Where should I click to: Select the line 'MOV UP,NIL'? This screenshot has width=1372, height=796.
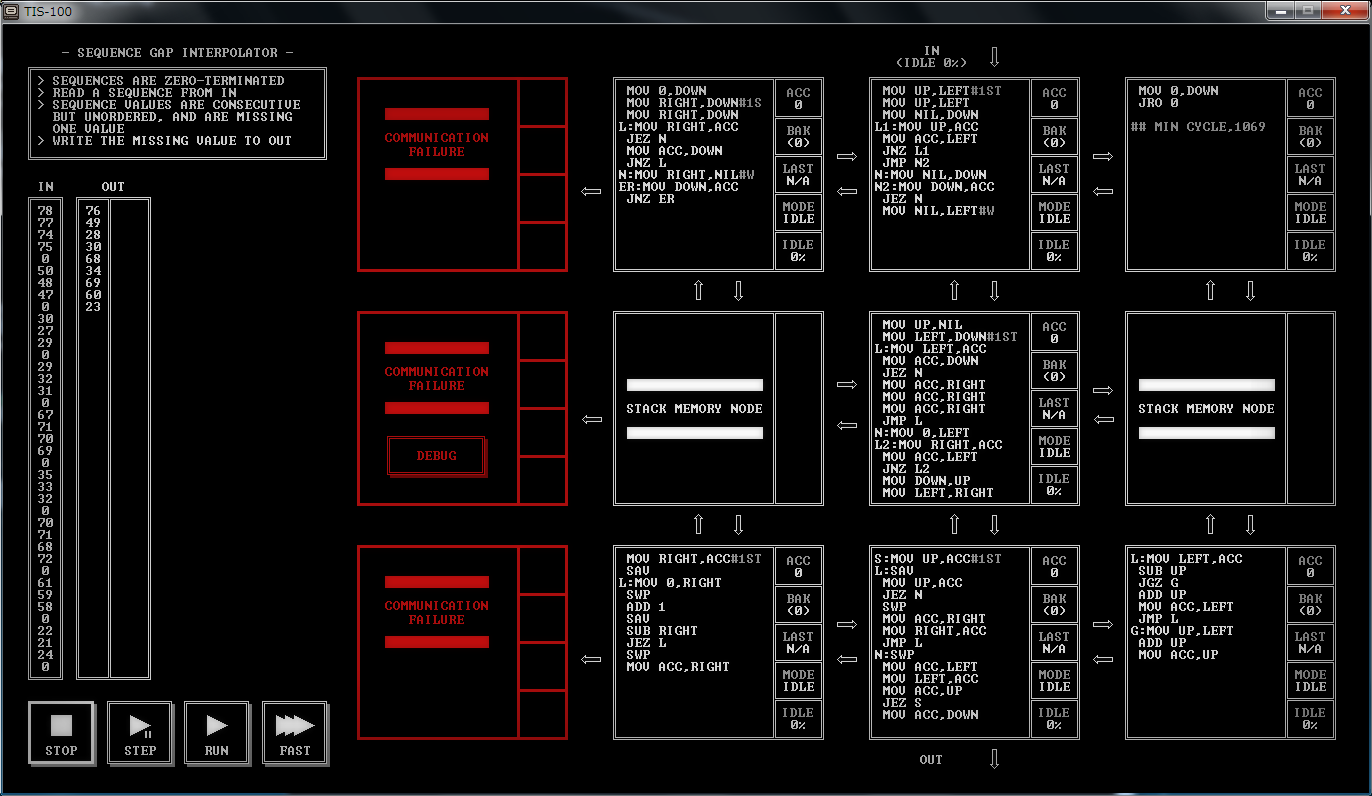922,325
